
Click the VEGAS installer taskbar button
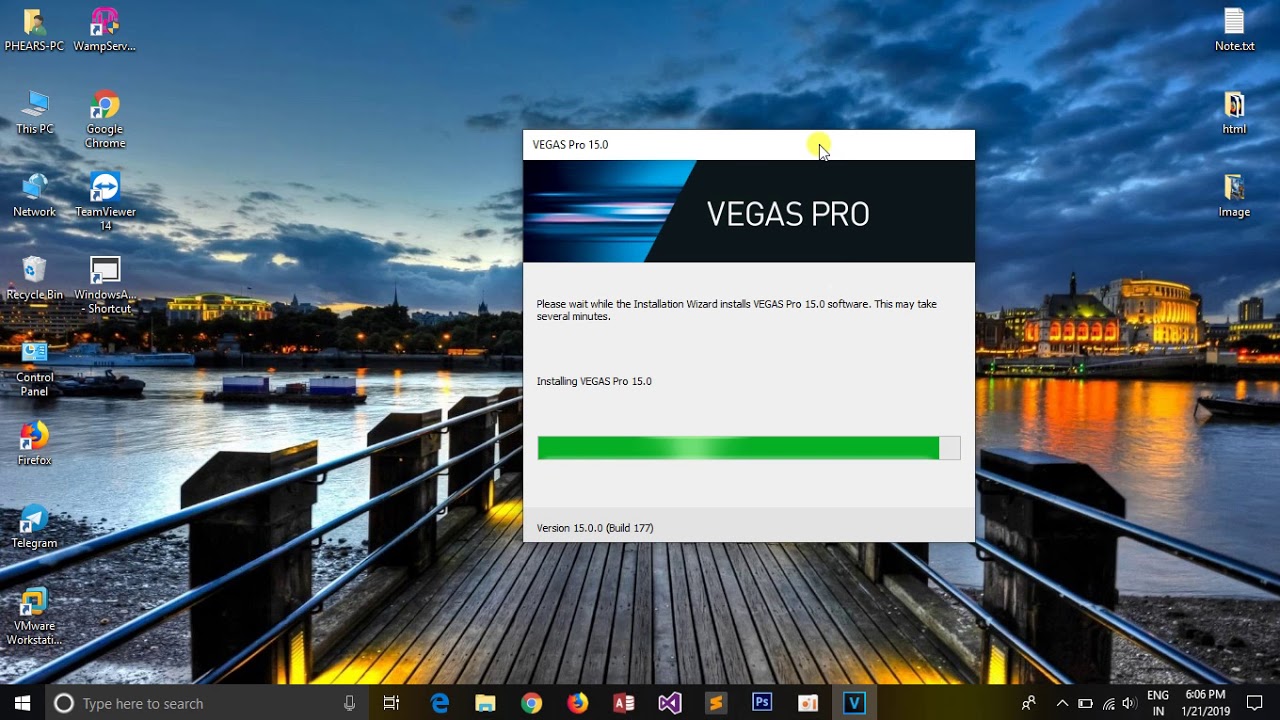(853, 703)
